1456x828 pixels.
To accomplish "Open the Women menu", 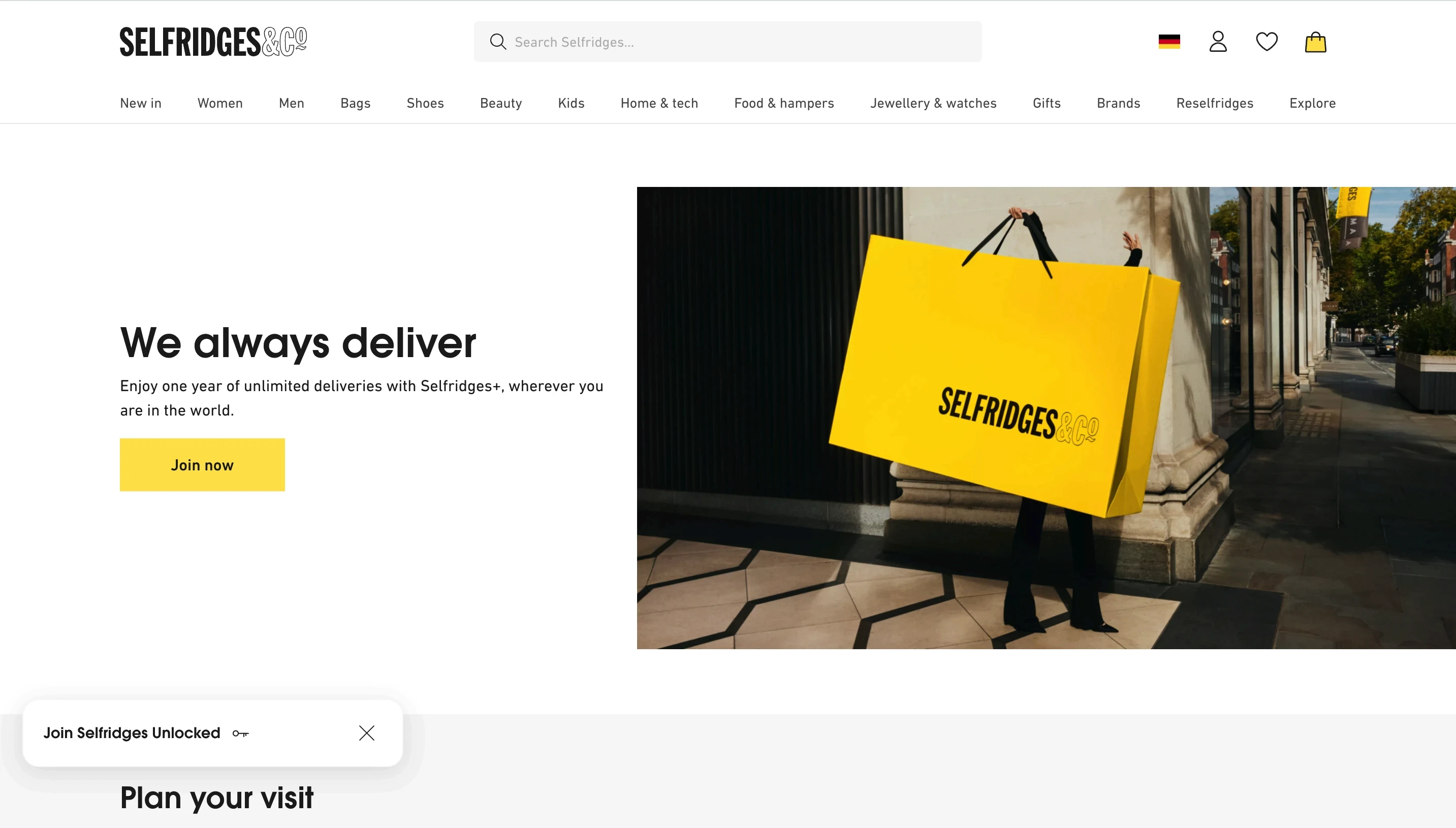I will (x=220, y=104).
